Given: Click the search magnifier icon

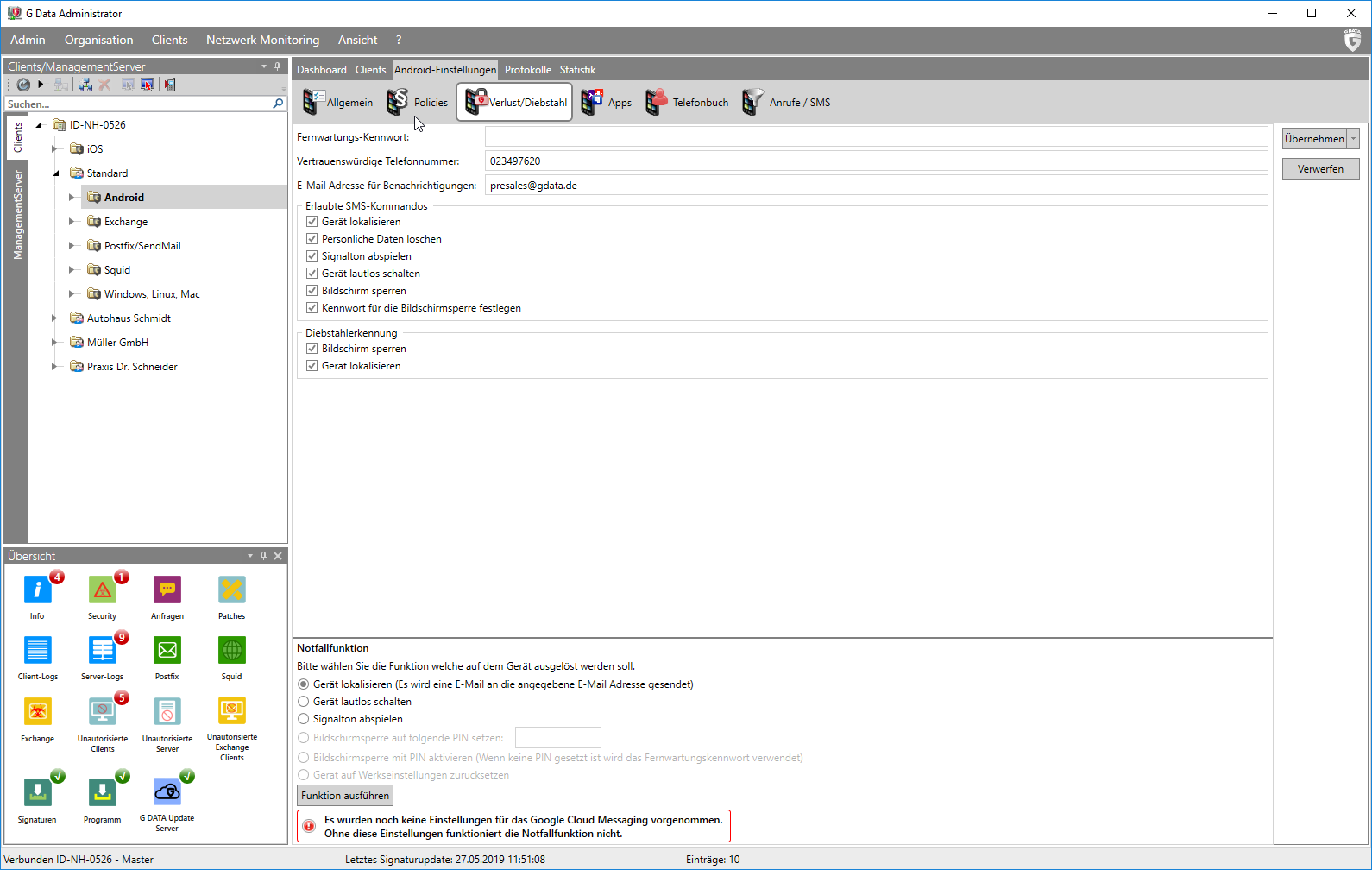Looking at the screenshot, I should (x=278, y=104).
